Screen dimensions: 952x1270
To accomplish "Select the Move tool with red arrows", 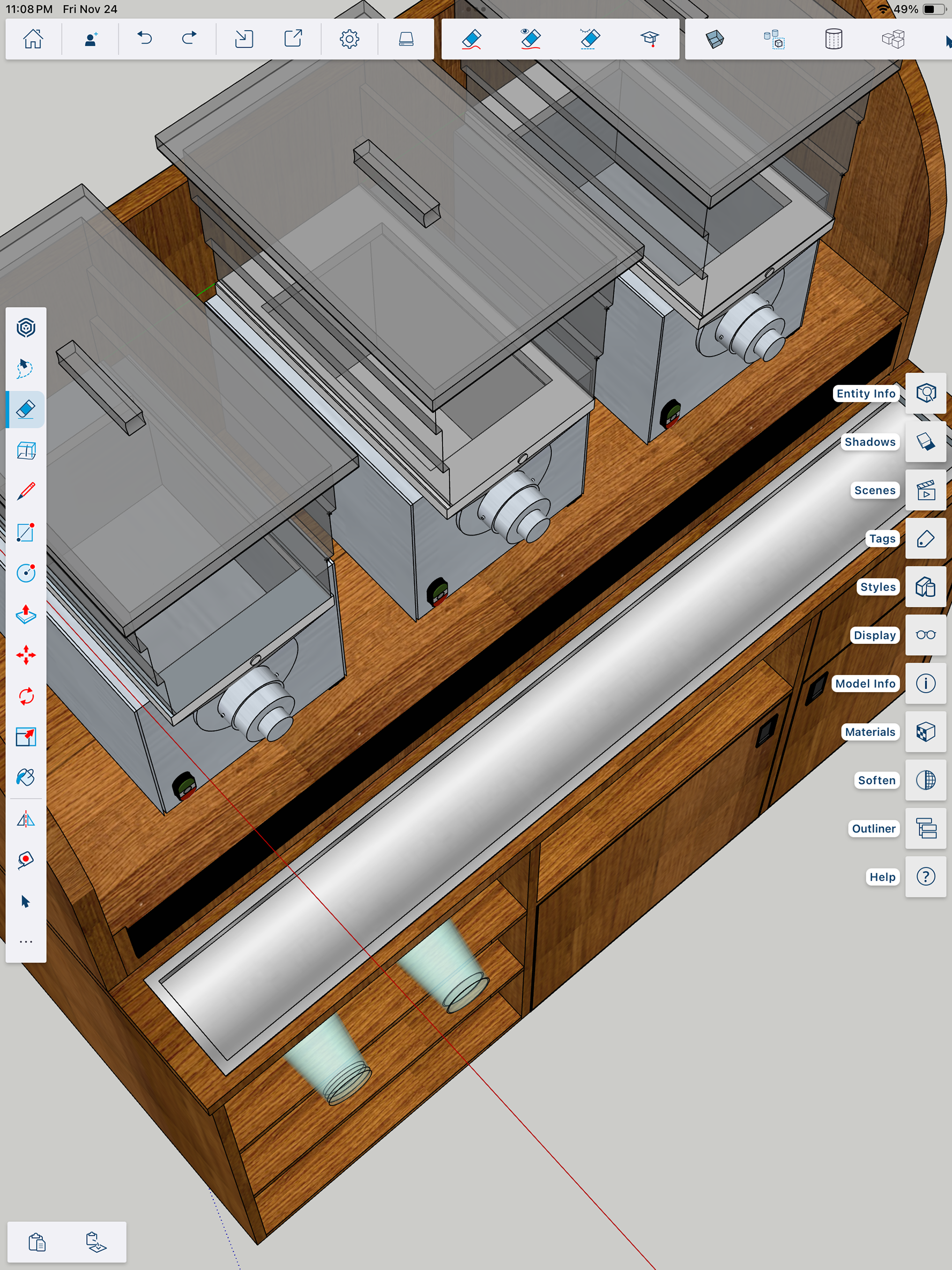I will tap(26, 655).
